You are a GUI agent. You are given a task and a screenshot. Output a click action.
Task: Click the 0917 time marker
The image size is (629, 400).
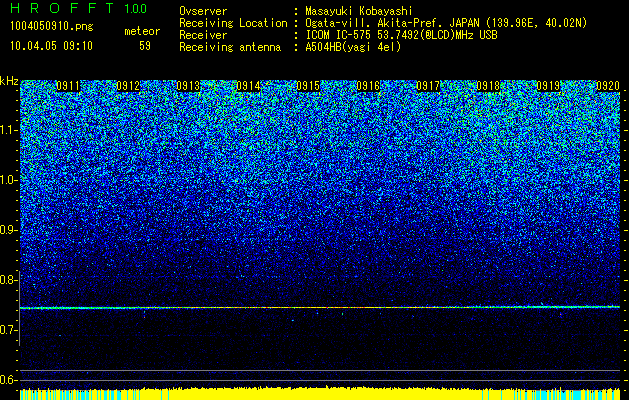click(428, 86)
